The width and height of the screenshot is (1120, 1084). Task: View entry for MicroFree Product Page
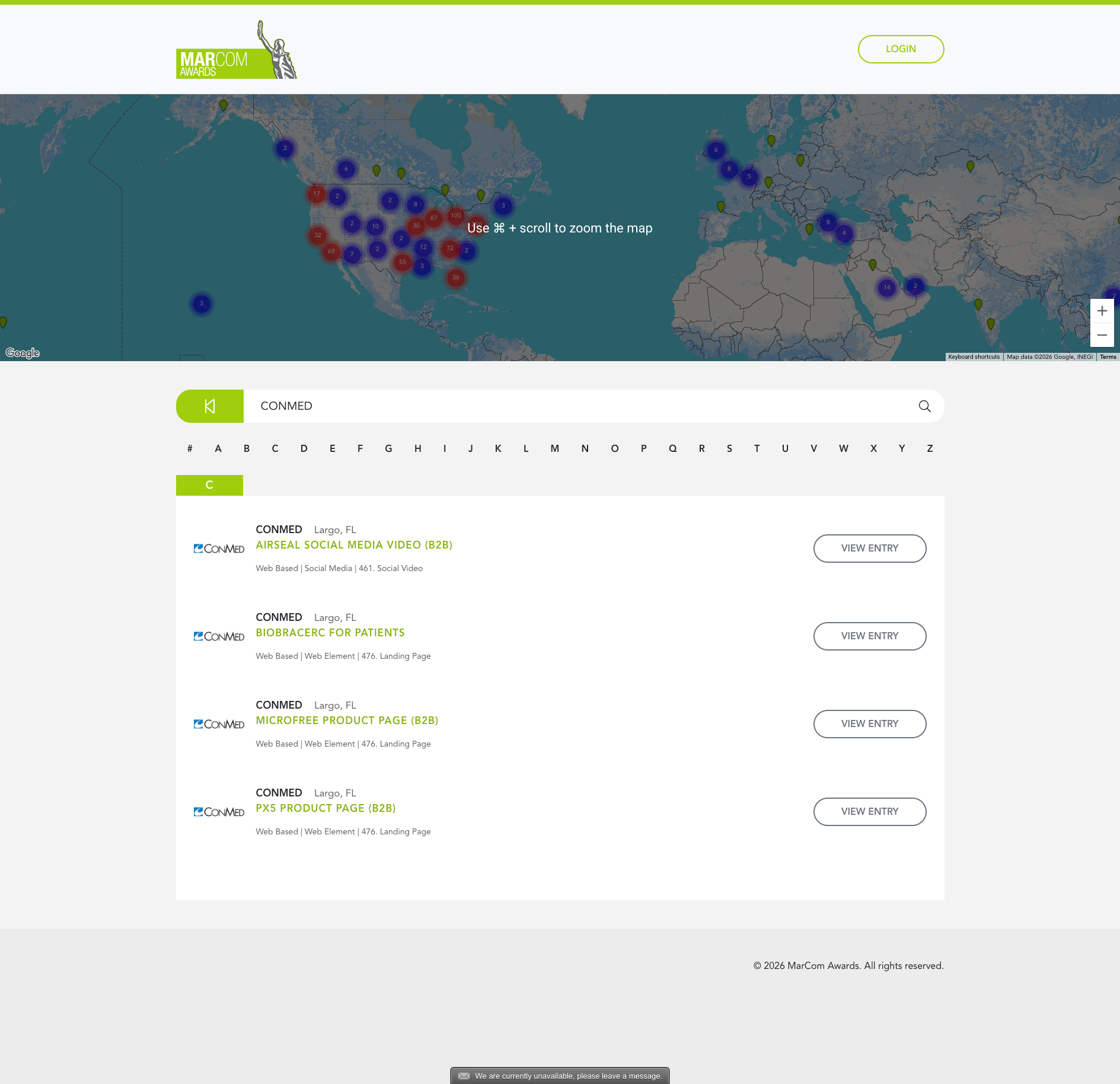click(x=869, y=724)
